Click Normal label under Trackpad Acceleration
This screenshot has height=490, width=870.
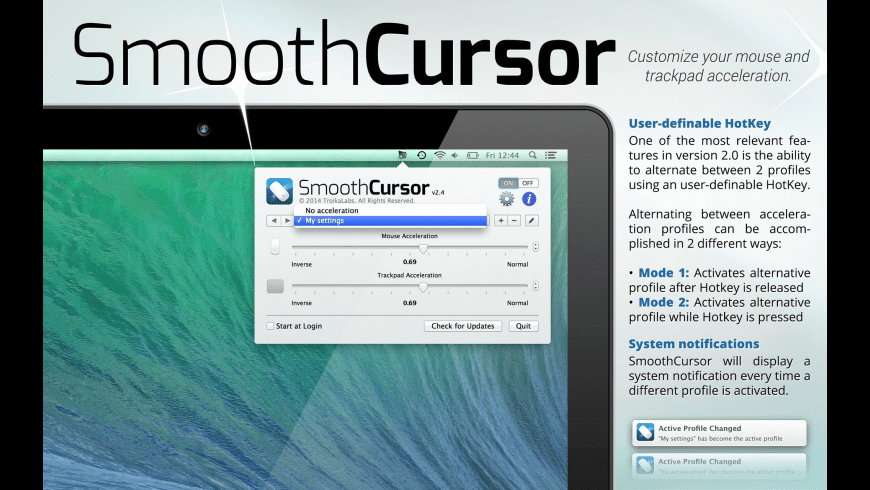coord(517,303)
